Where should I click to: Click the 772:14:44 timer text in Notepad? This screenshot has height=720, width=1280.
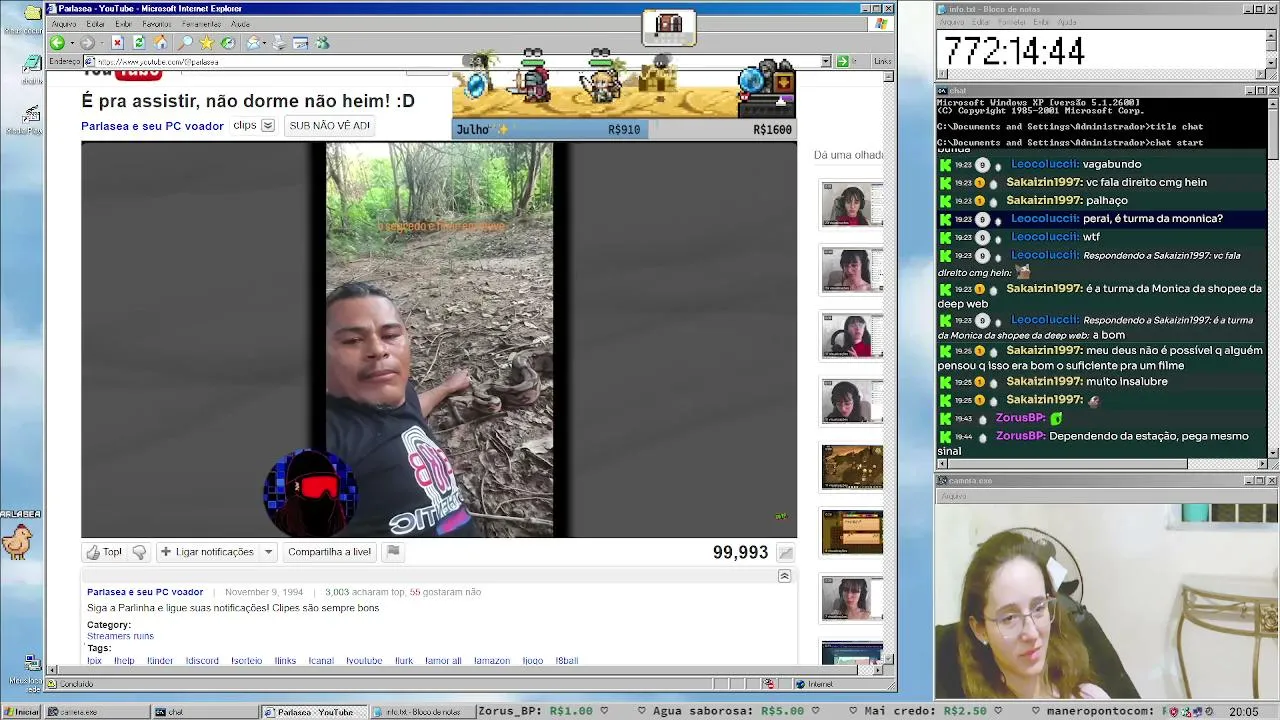point(1014,52)
